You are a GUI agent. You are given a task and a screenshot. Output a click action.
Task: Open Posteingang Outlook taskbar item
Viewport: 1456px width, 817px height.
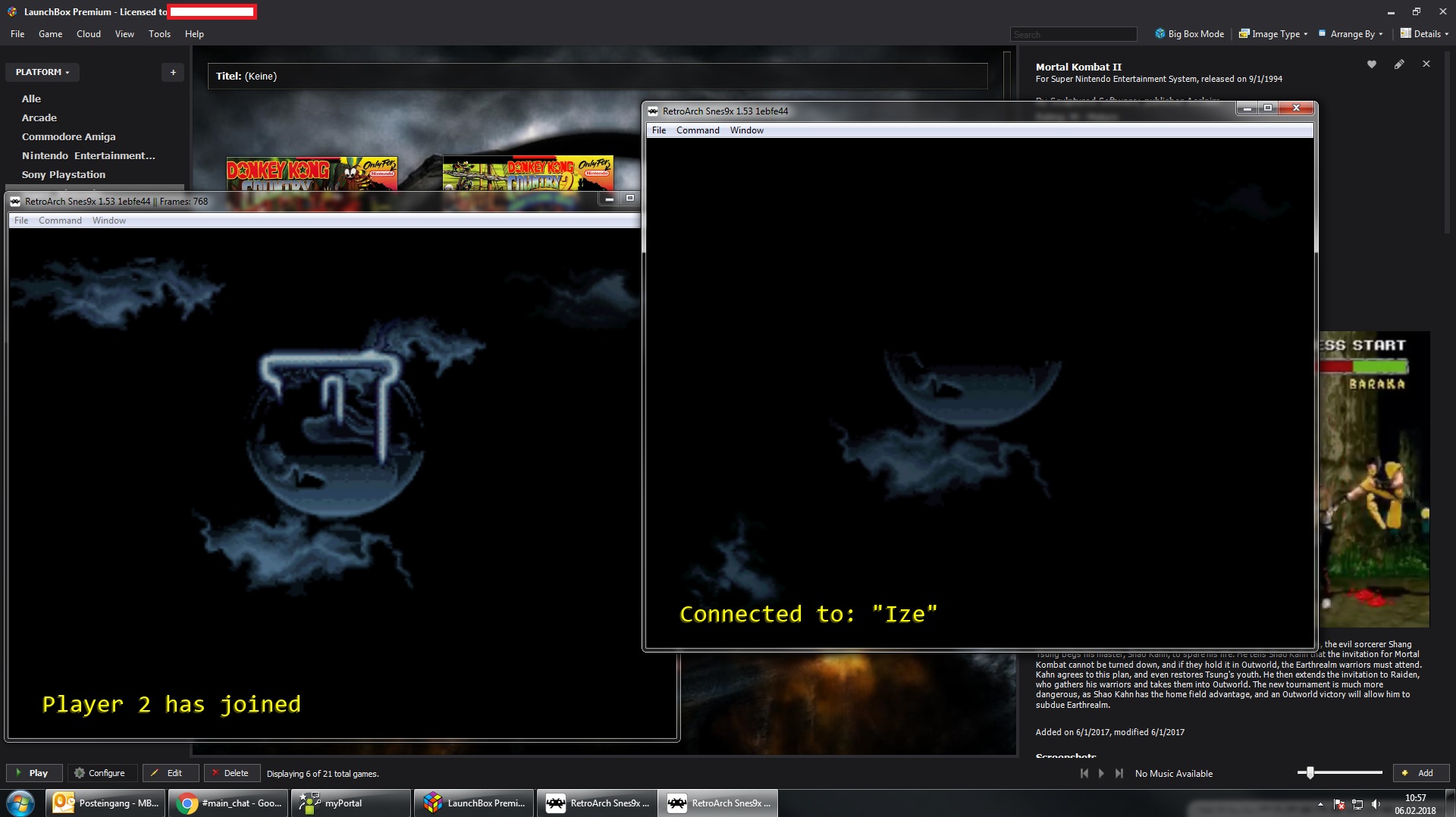point(105,803)
